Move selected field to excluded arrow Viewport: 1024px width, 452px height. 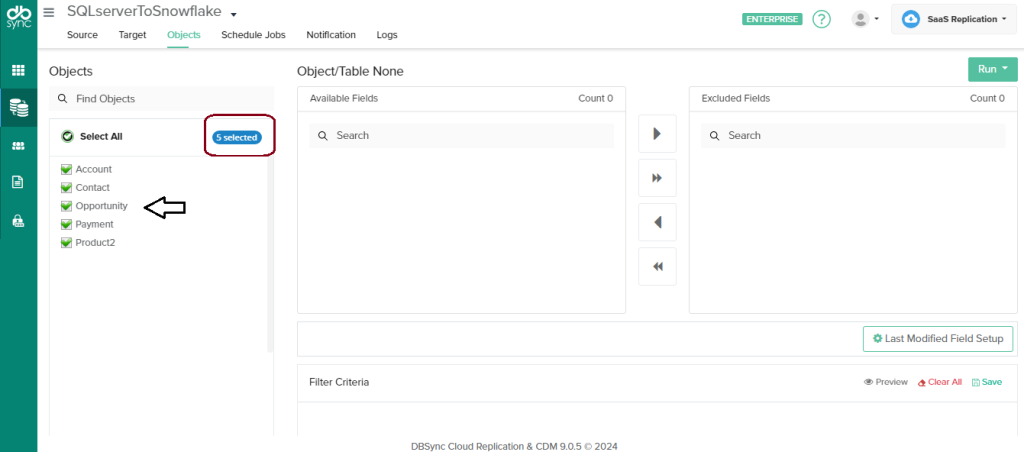coord(657,133)
